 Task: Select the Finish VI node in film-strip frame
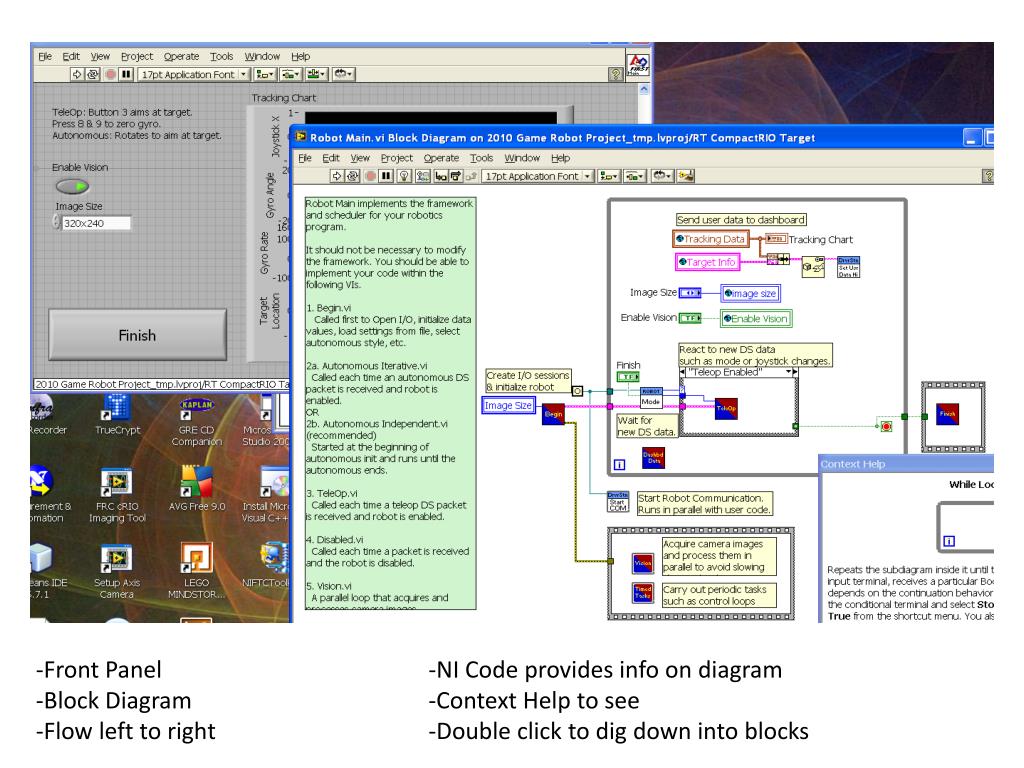point(948,413)
